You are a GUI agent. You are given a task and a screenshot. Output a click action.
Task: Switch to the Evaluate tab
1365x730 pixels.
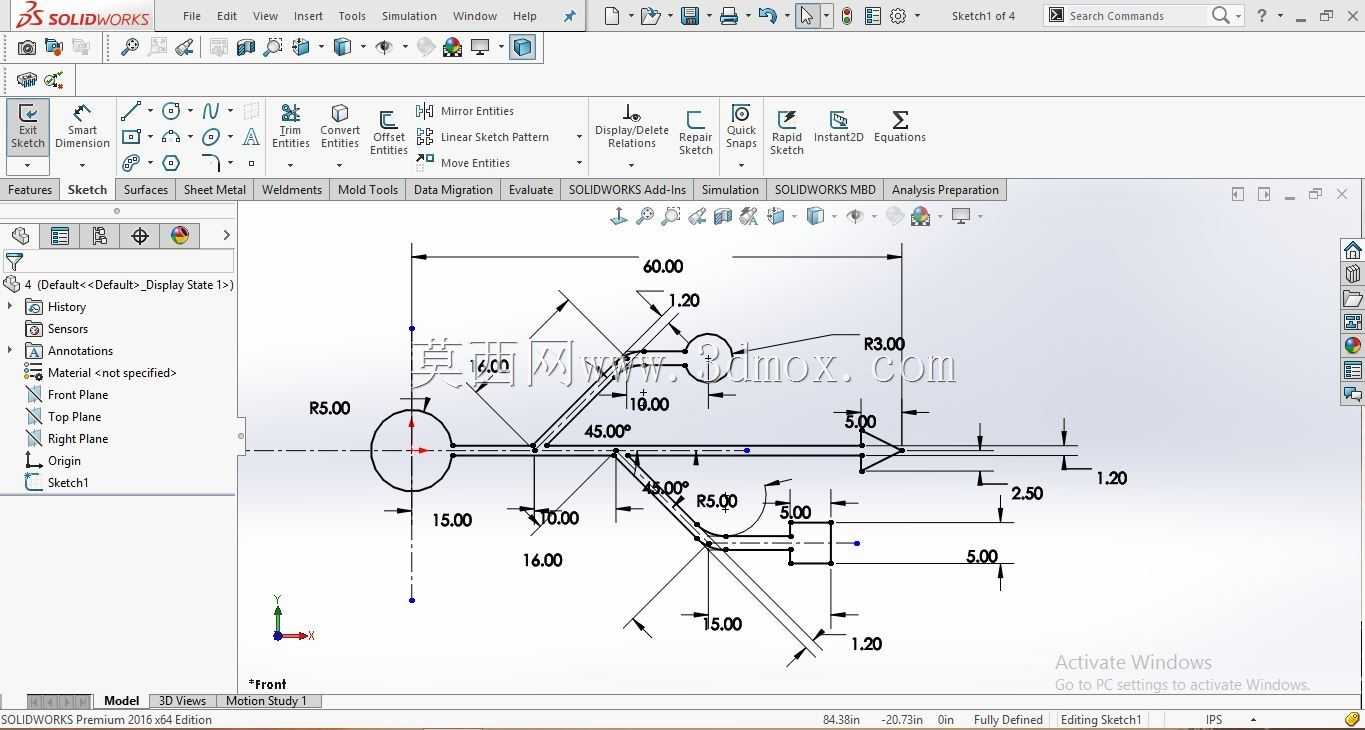coord(530,190)
